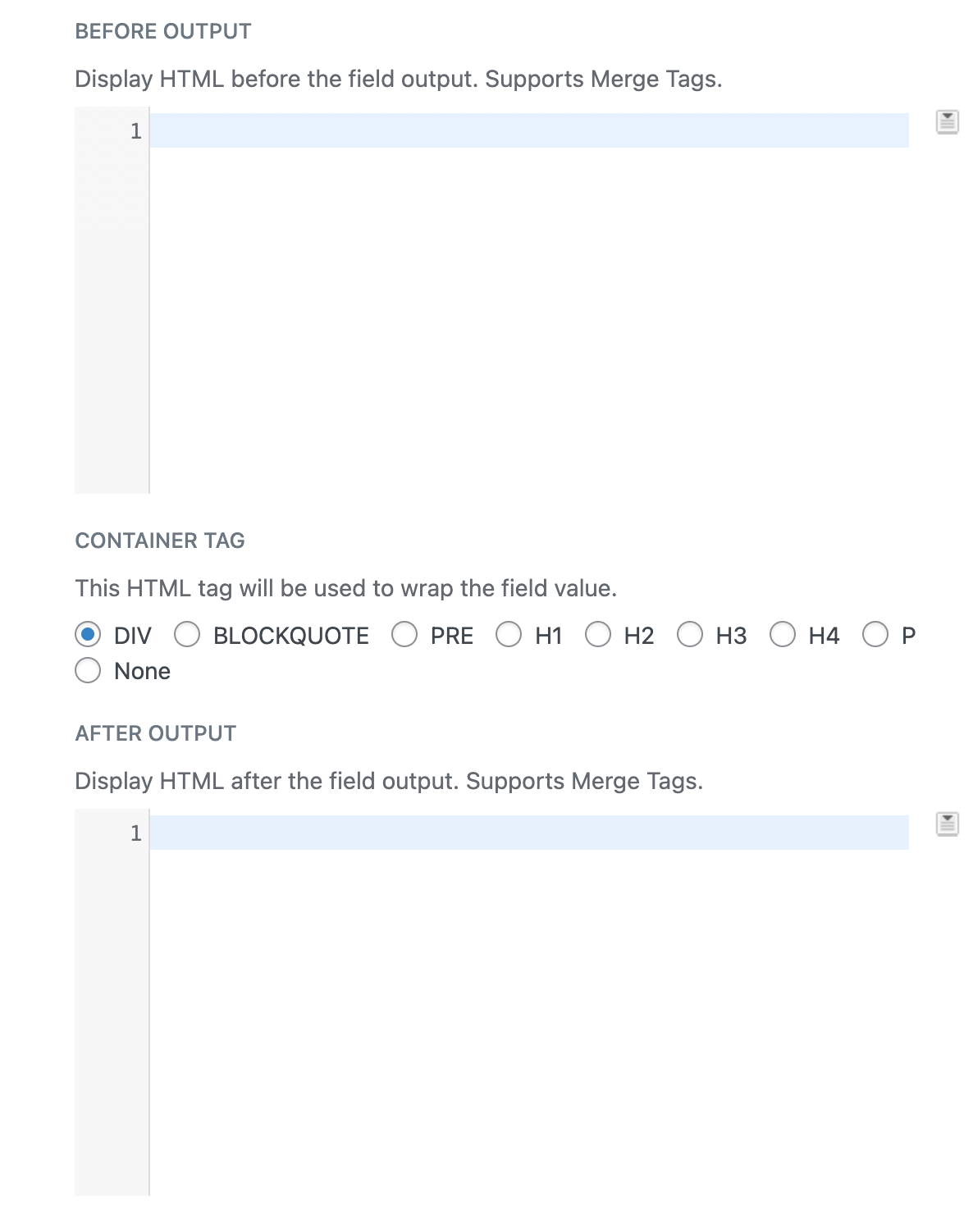973x1232 pixels.
Task: Choose the H2 radio button
Action: coord(598,635)
